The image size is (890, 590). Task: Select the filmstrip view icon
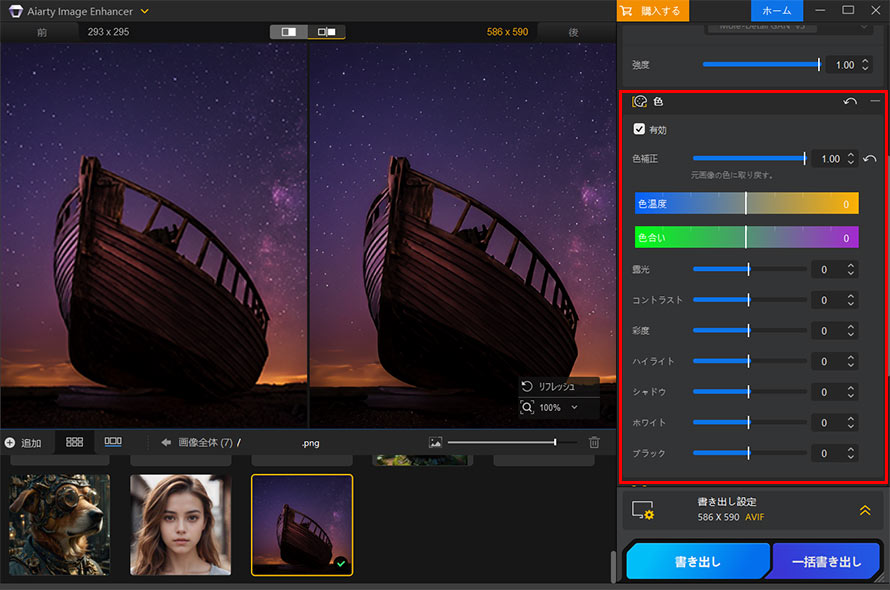(x=112, y=441)
